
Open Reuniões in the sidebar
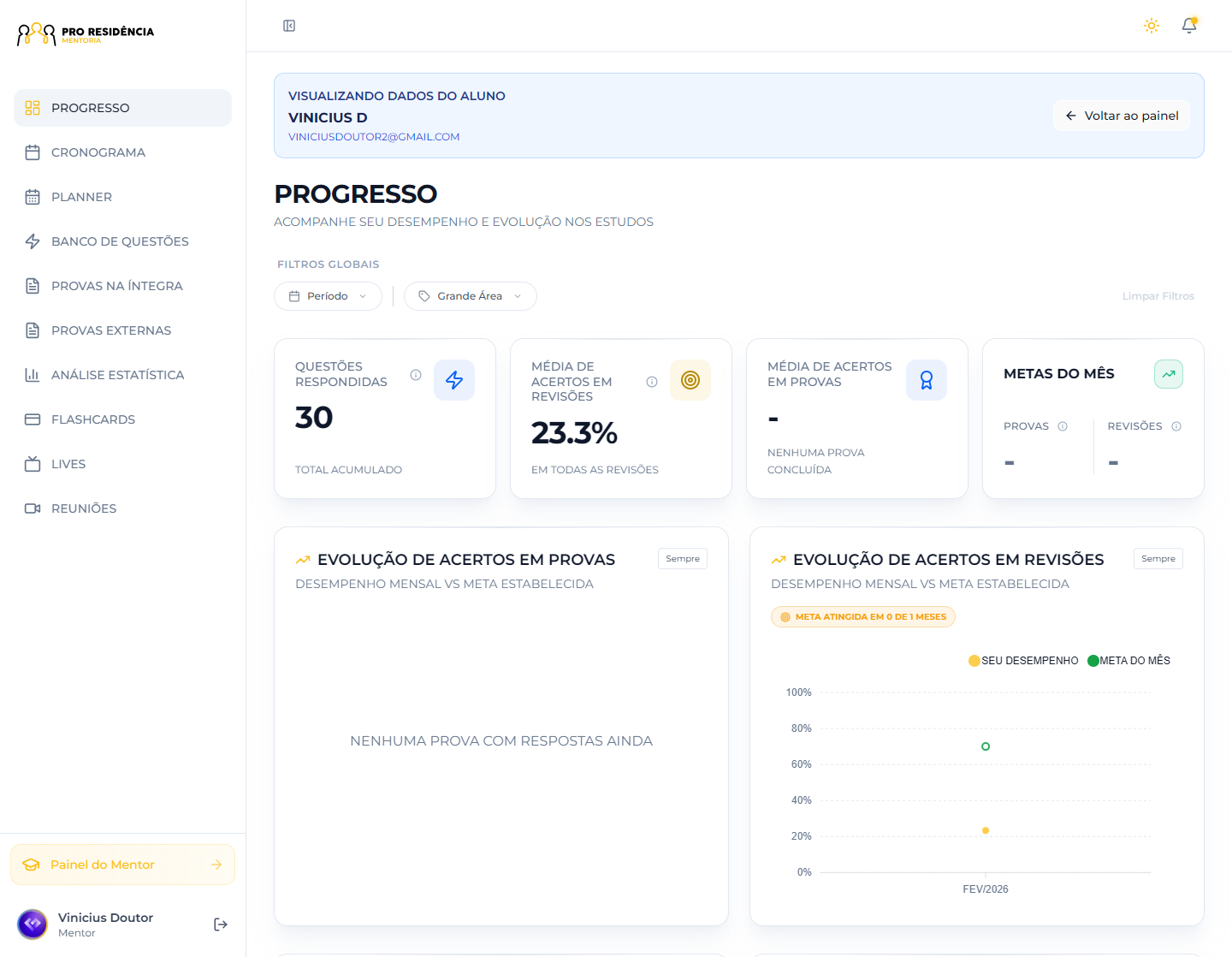(x=122, y=508)
